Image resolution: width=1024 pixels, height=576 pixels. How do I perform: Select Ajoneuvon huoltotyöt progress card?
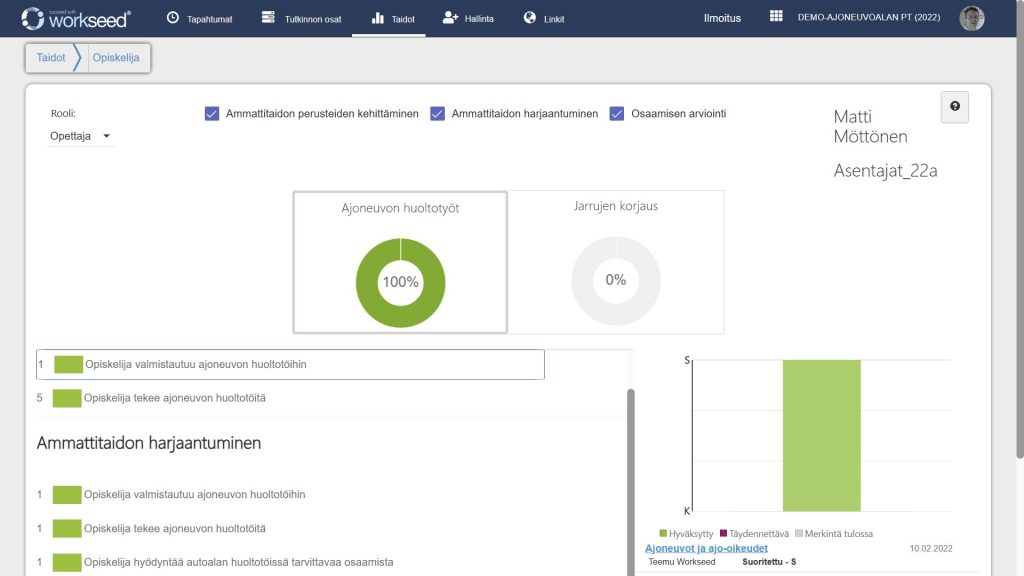tap(400, 262)
